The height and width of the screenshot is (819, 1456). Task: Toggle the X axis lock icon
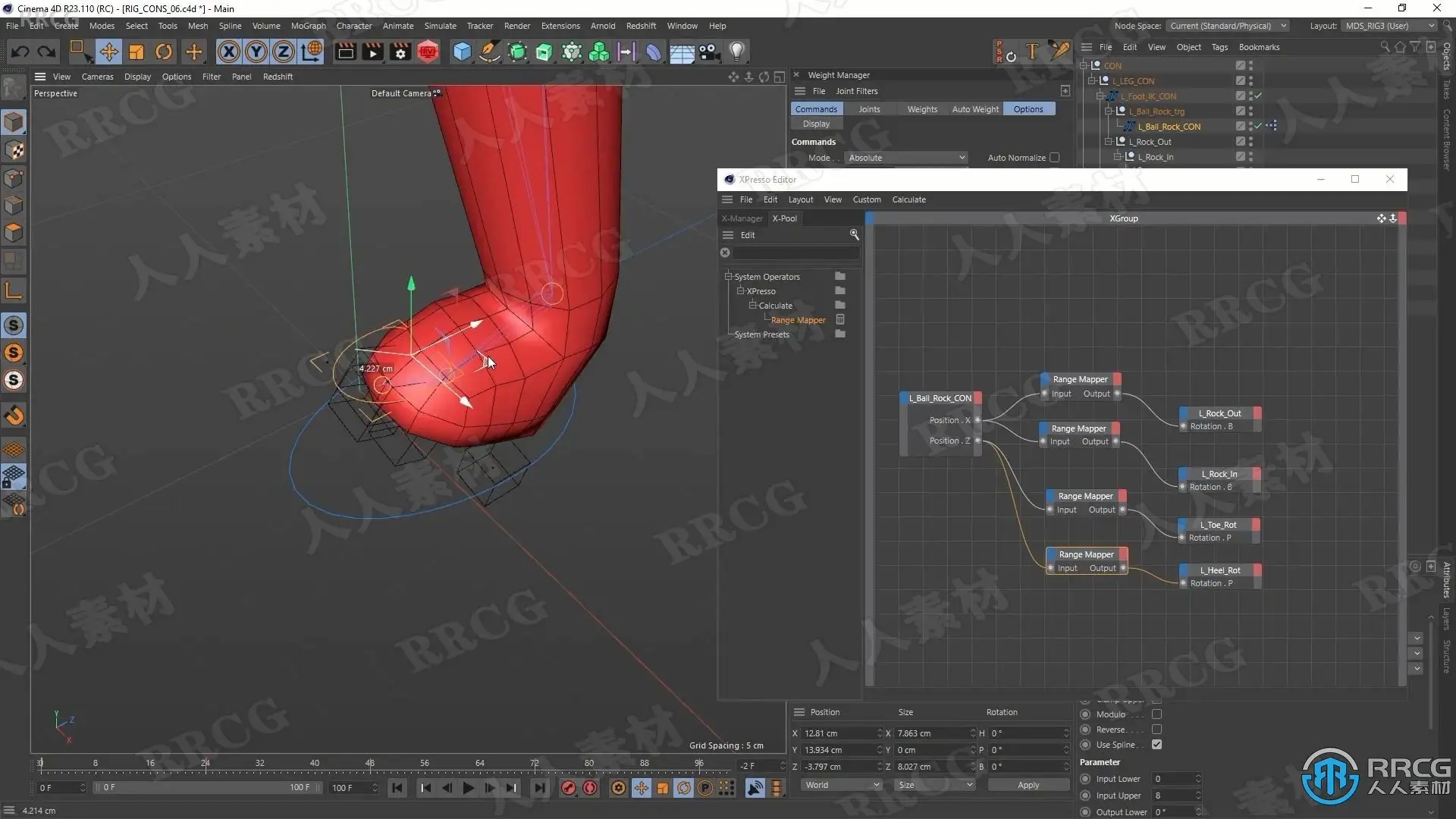pyautogui.click(x=228, y=52)
